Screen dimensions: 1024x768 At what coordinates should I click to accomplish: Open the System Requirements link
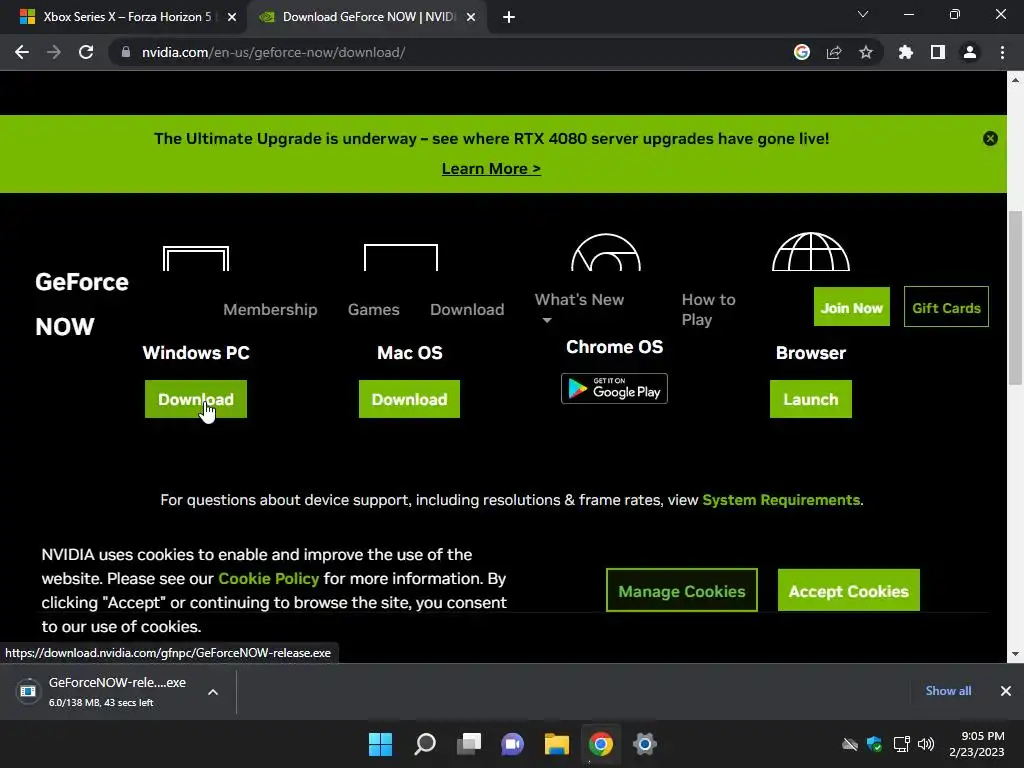(x=781, y=500)
